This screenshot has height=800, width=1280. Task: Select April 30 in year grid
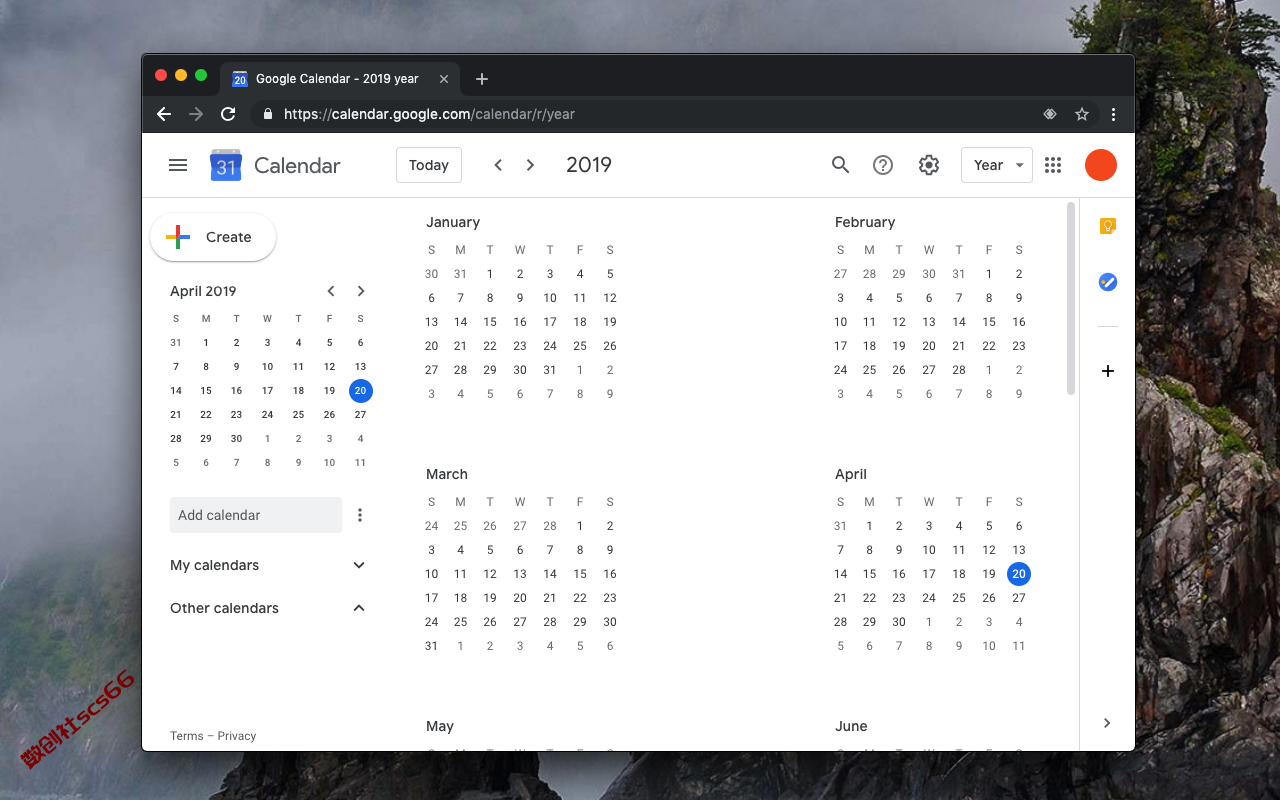pos(899,622)
